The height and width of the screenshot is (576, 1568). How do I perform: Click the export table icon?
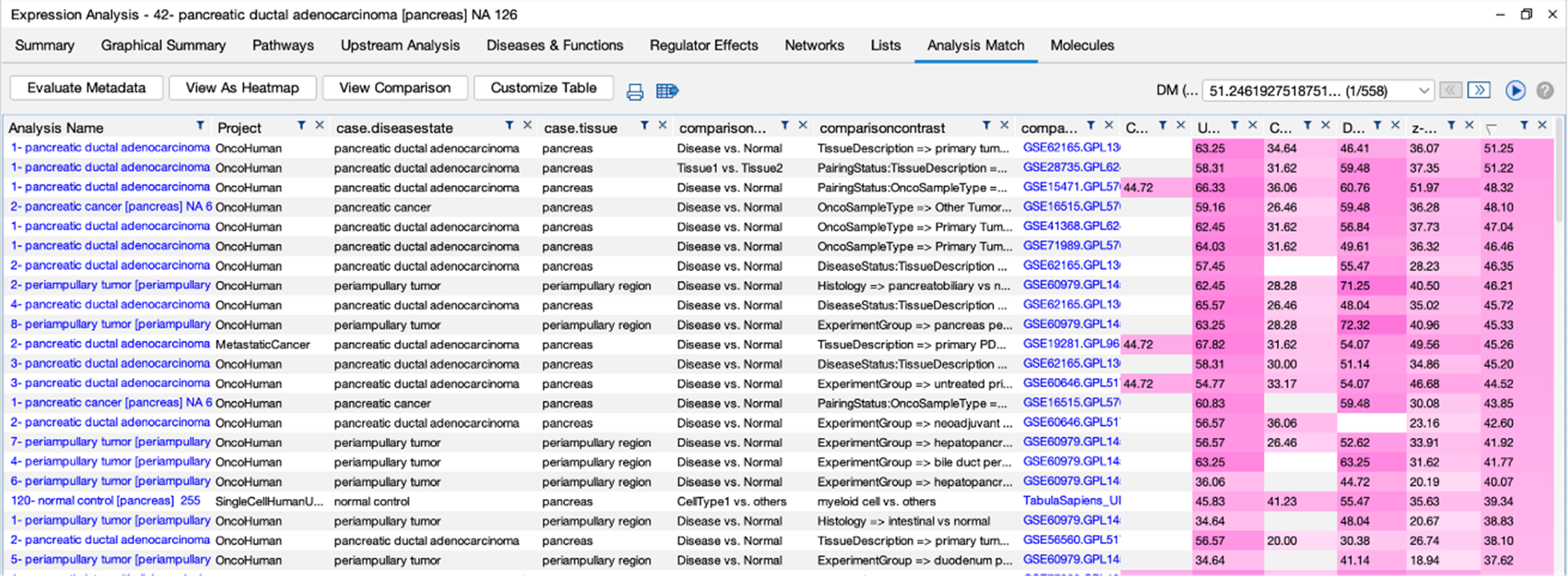(667, 91)
